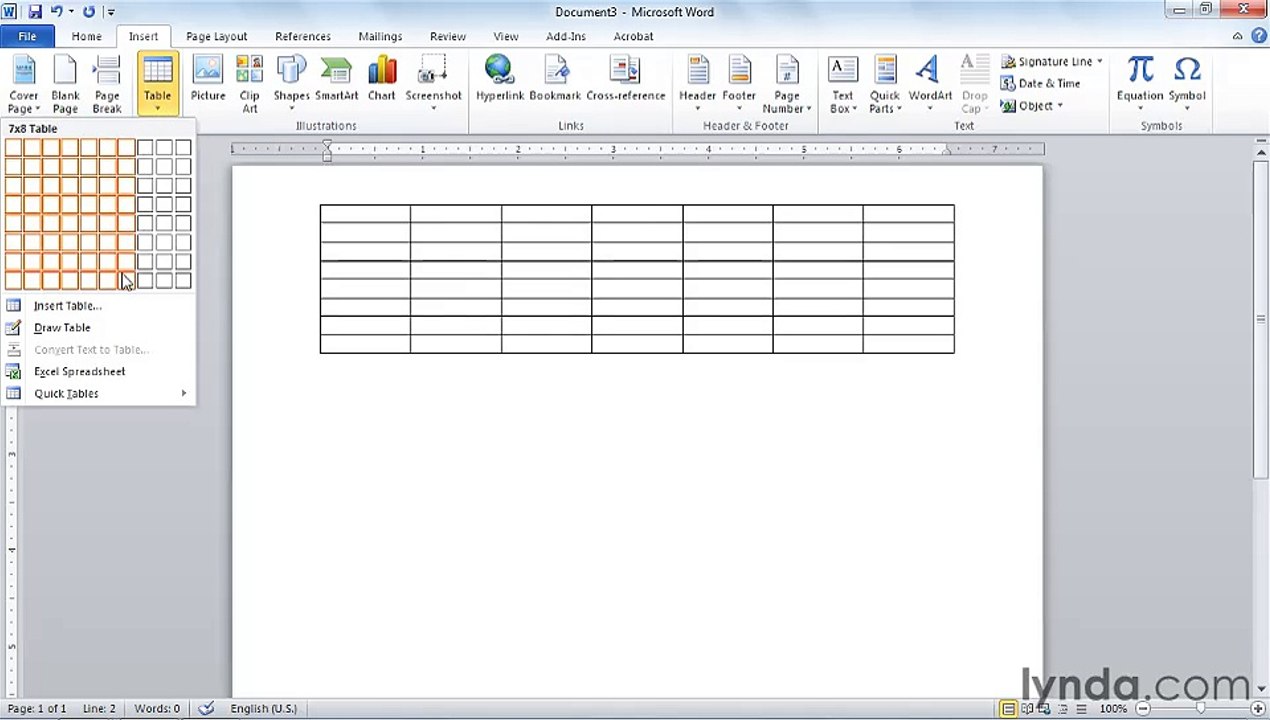Insert a Blank Page
1270x720 pixels.
[x=65, y=85]
